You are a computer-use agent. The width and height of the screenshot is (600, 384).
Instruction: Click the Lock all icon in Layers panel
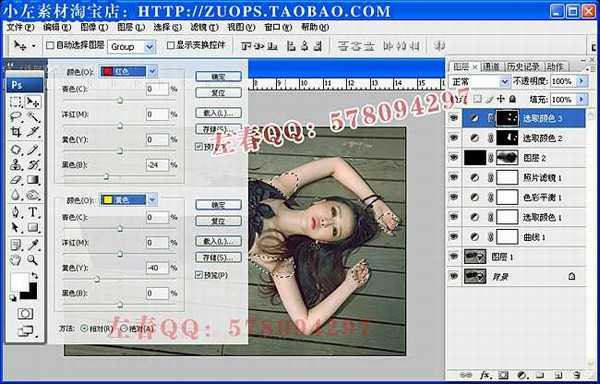click(513, 99)
